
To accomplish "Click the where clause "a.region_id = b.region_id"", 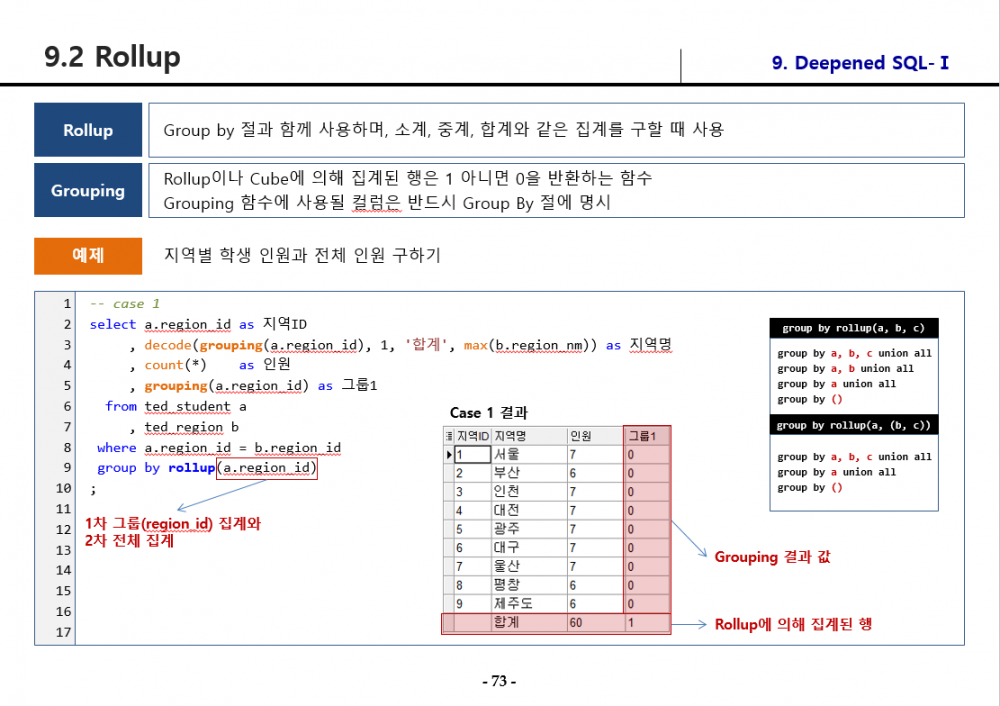I will tap(243, 448).
